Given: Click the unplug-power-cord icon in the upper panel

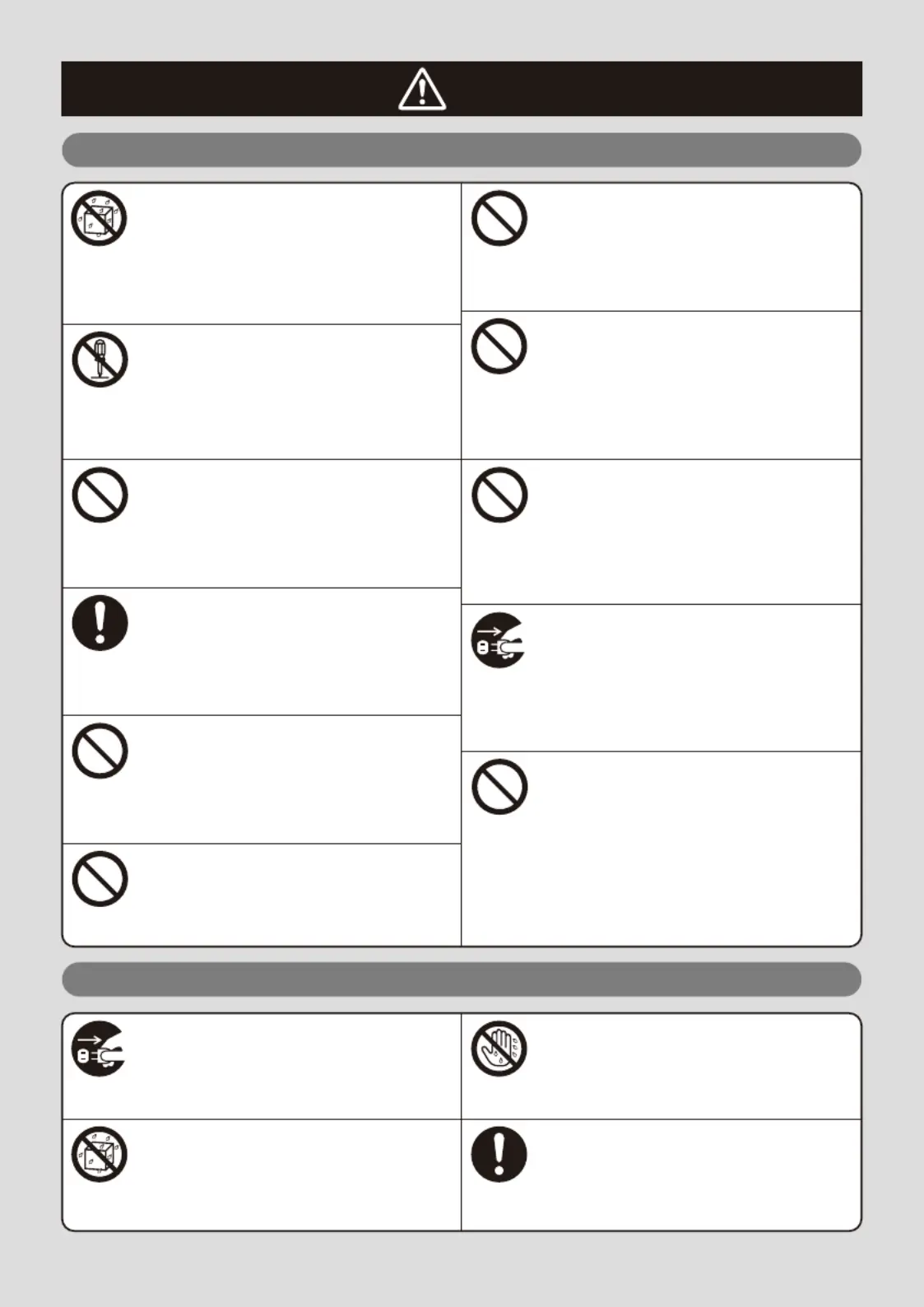Looking at the screenshot, I should (x=499, y=640).
